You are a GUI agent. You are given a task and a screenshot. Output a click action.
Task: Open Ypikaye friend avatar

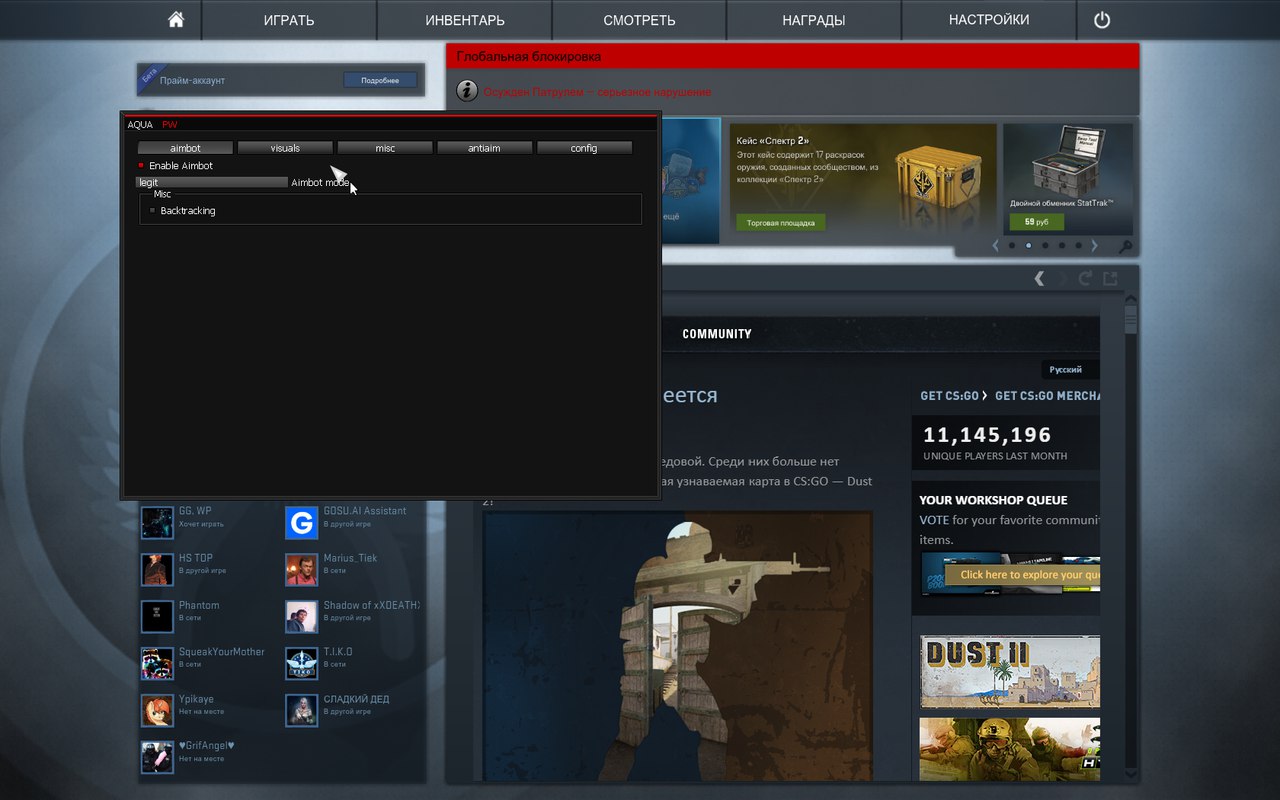(x=157, y=710)
